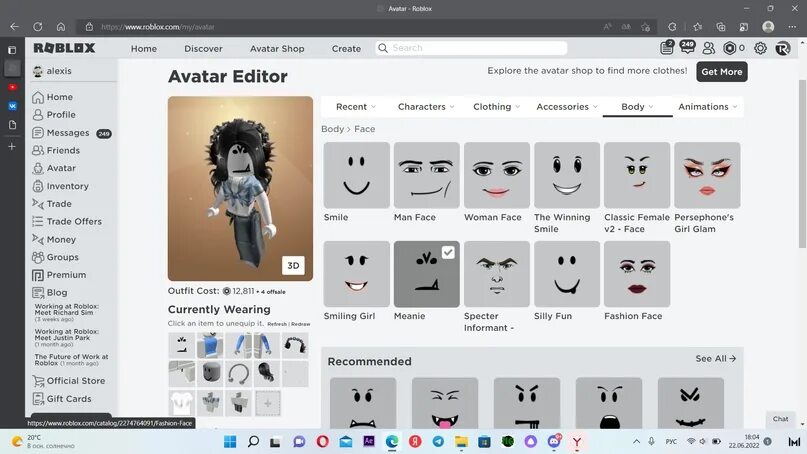Viewport: 807px width, 454px height.
Task: Open alexis user profile in sidebar
Action: 52,71
